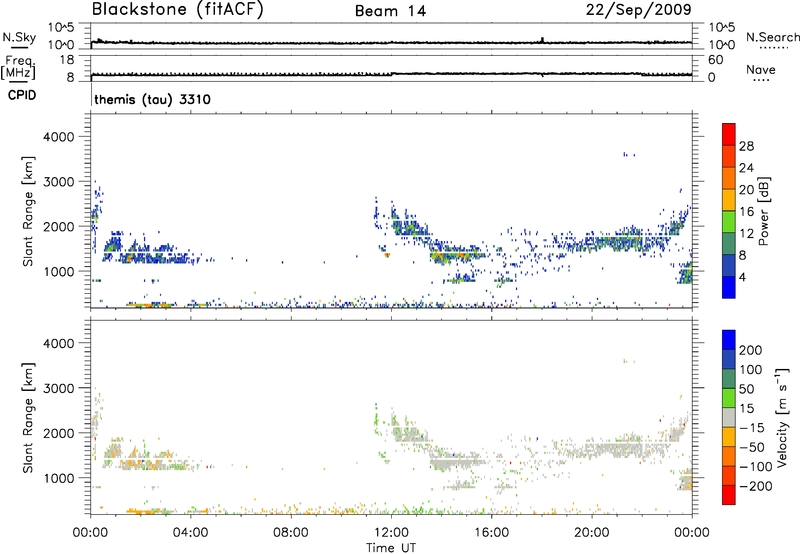Select the "N.Sky" legend label
The width and height of the screenshot is (800, 554).
[19, 37]
